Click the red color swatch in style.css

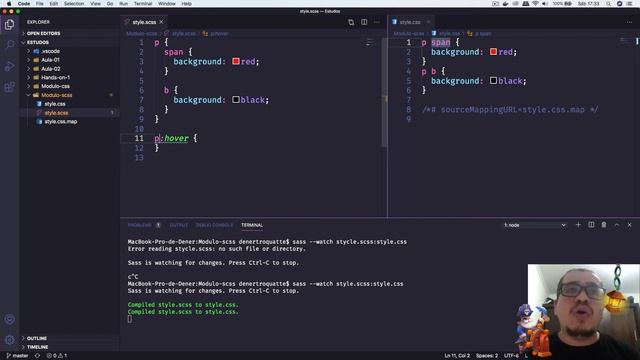pyautogui.click(x=493, y=51)
